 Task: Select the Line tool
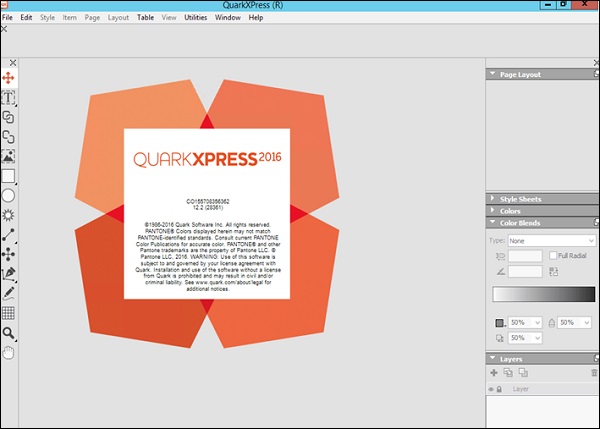coord(8,235)
